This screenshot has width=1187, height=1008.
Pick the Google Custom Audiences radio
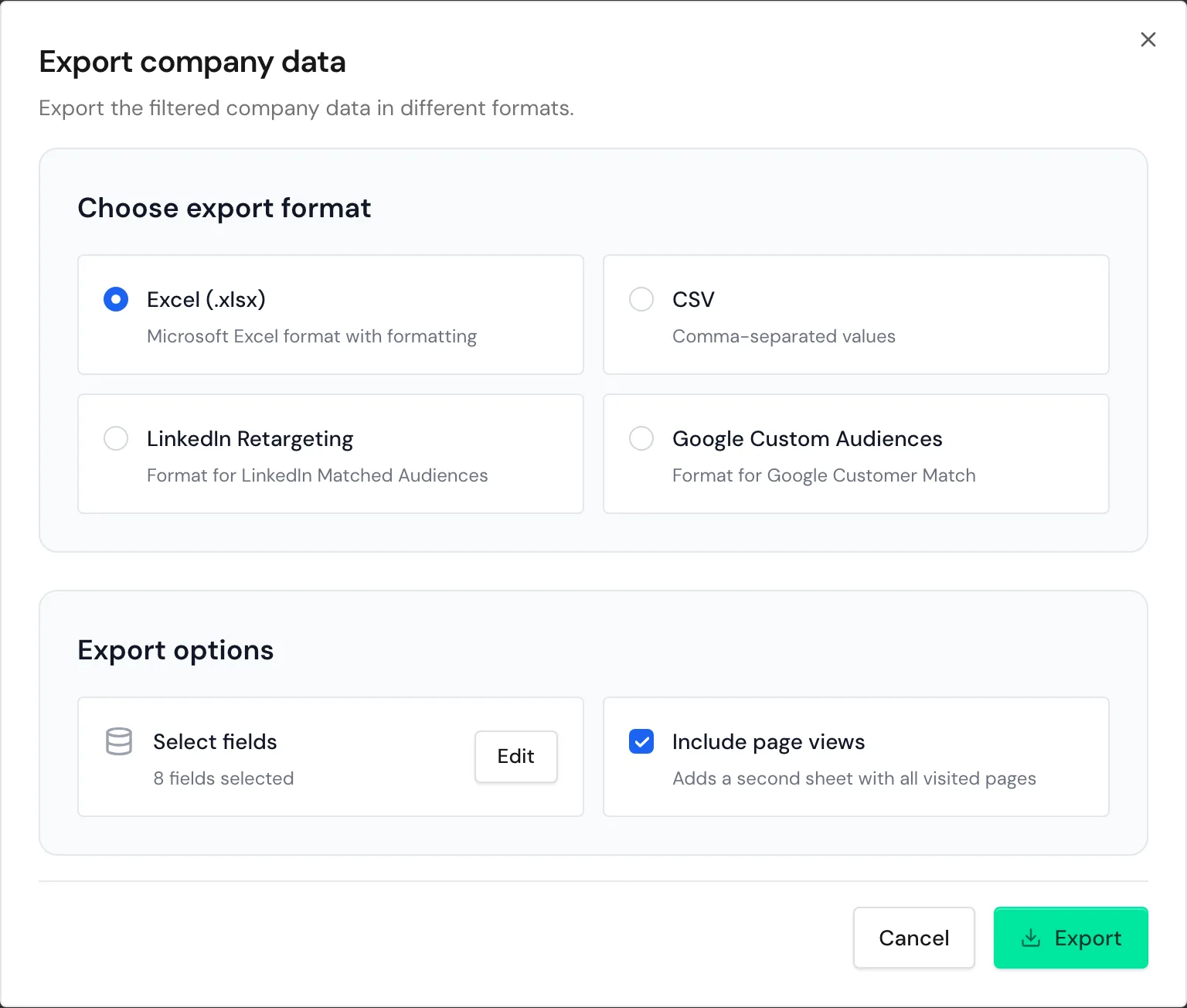(641, 438)
